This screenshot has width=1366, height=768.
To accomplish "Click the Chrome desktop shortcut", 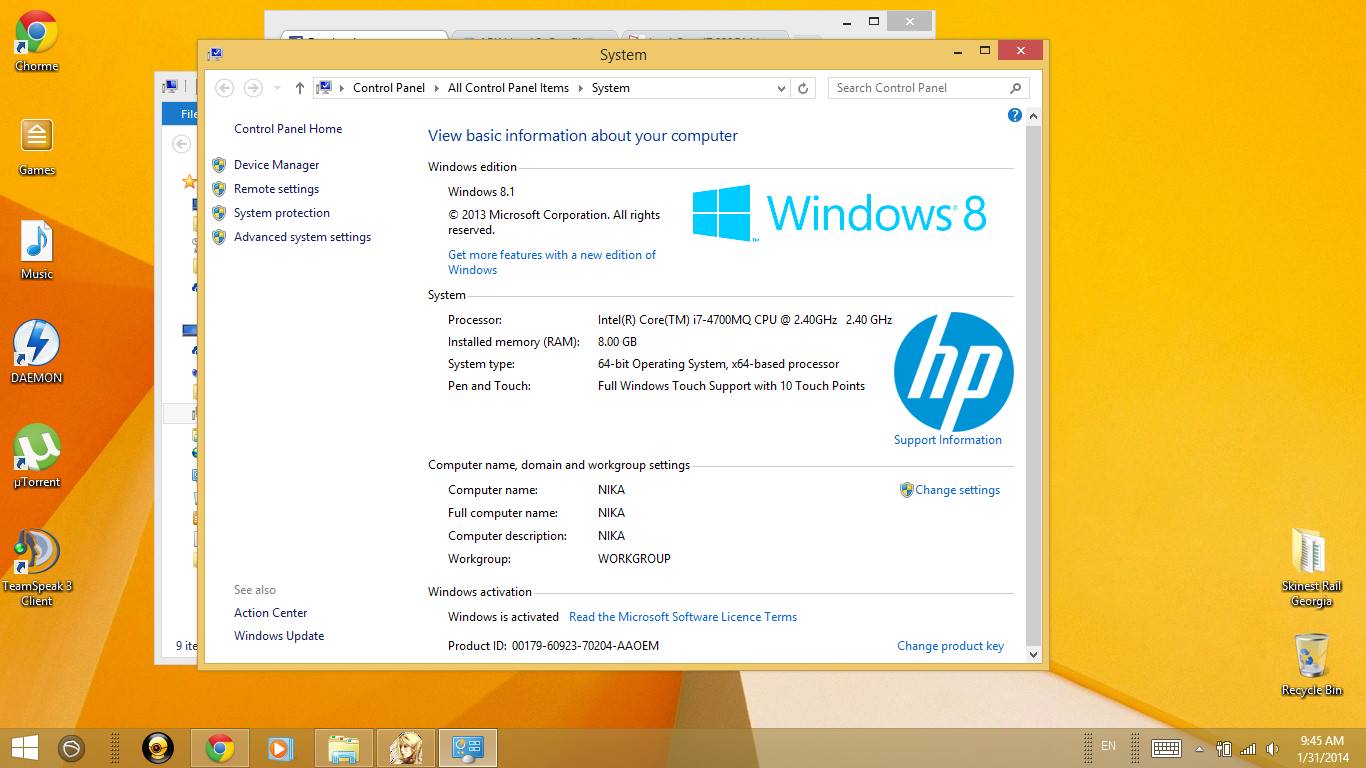I will [36, 42].
